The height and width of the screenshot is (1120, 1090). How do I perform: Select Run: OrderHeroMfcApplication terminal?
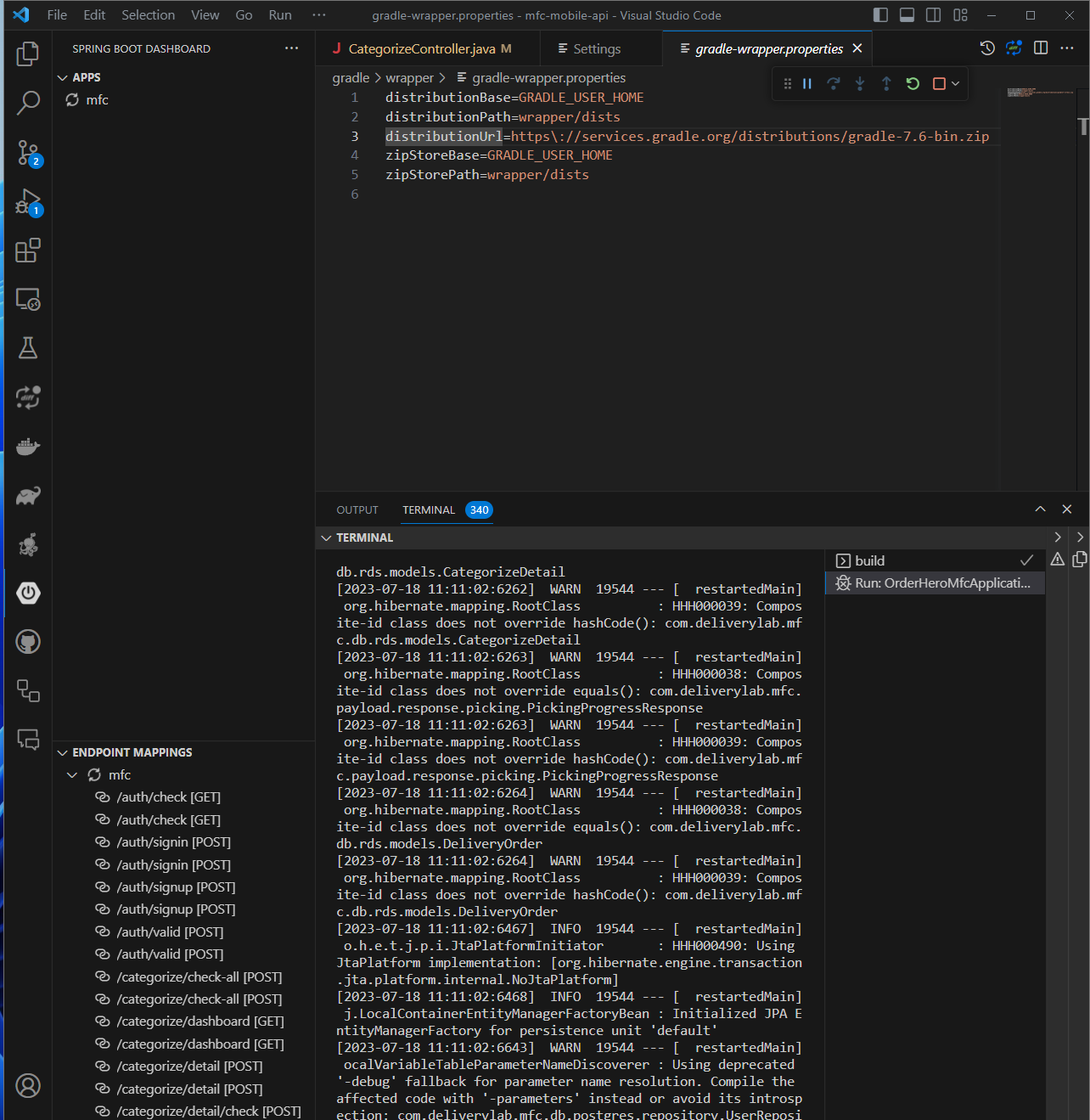coord(935,583)
